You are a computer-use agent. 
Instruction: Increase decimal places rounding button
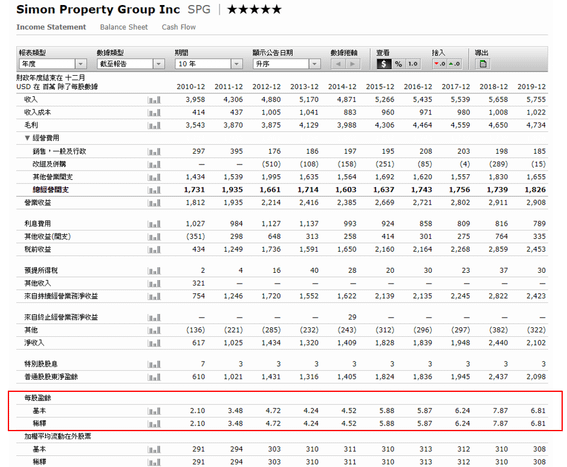(454, 64)
